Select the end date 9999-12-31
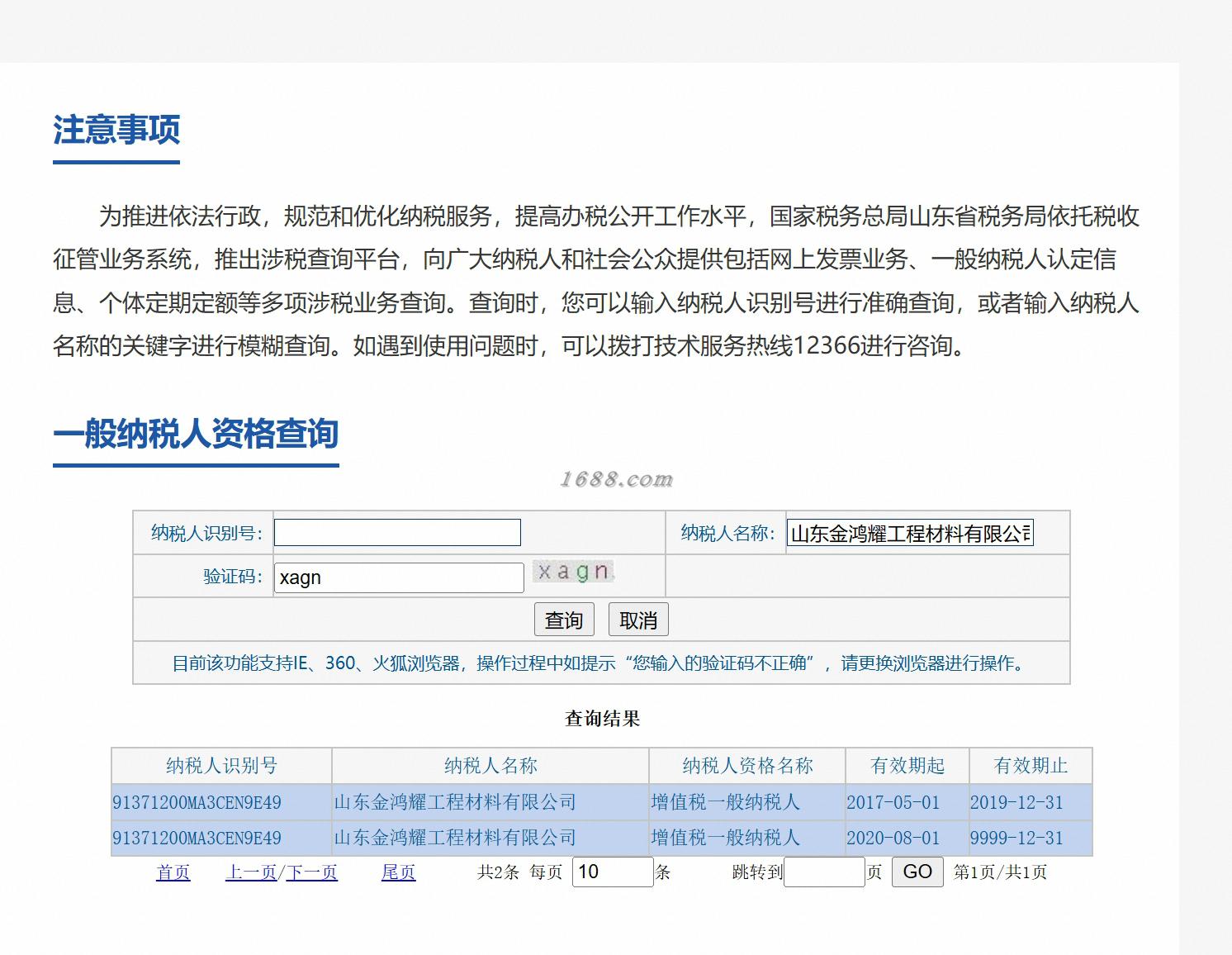 click(x=1016, y=838)
